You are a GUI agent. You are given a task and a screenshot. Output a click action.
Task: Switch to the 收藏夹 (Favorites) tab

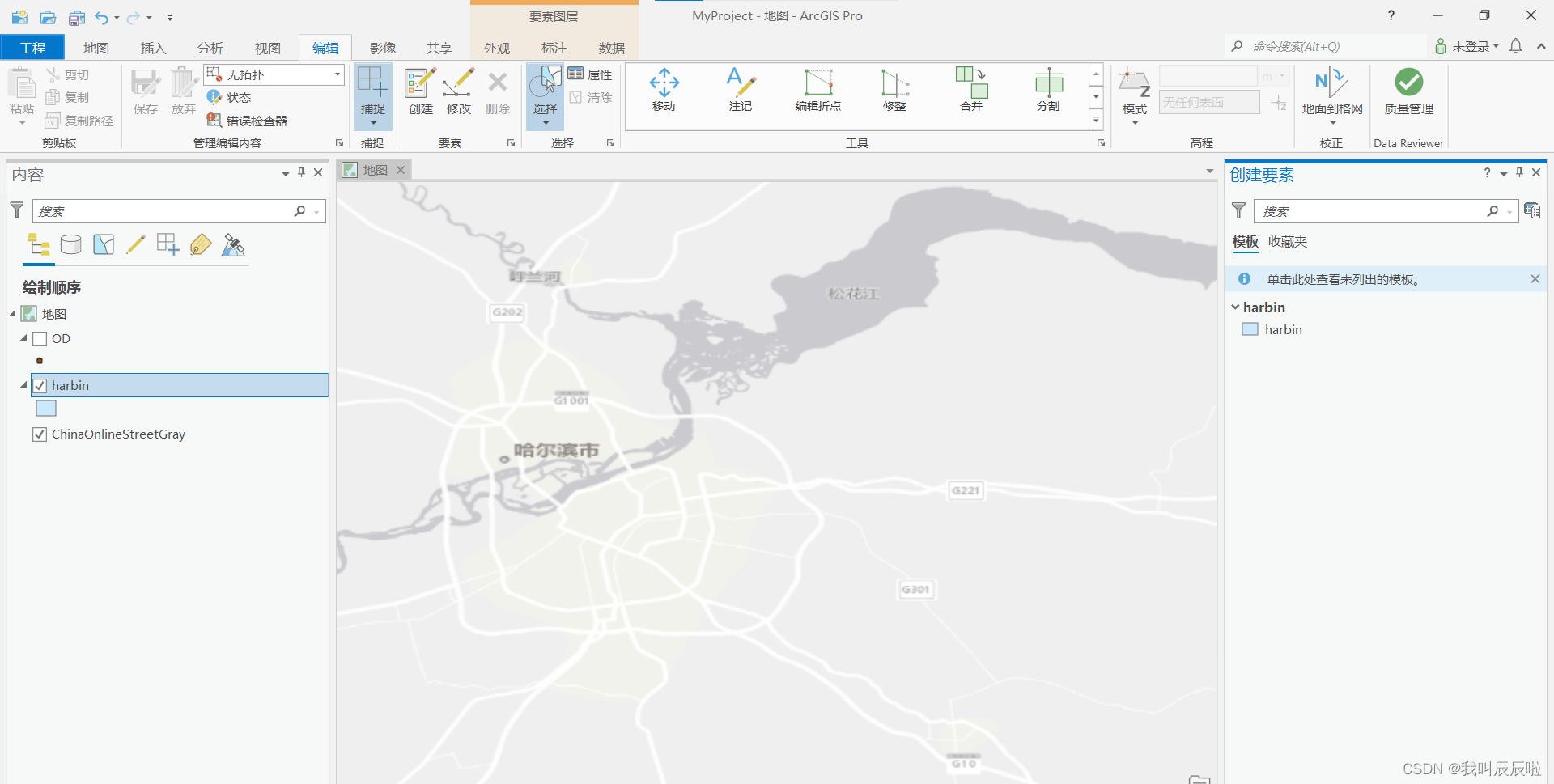click(x=1288, y=242)
